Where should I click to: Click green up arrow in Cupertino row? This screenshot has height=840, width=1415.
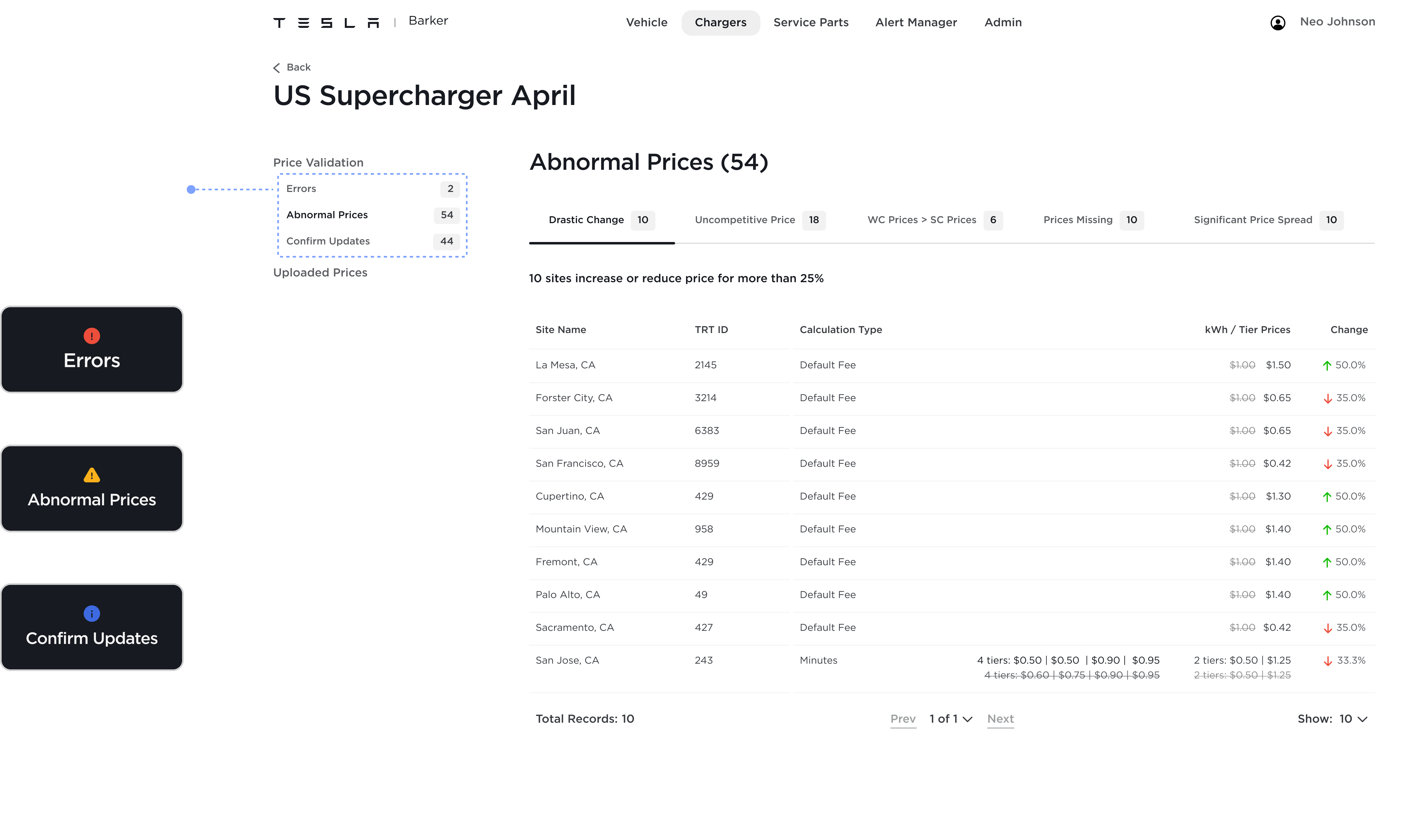tap(1327, 497)
